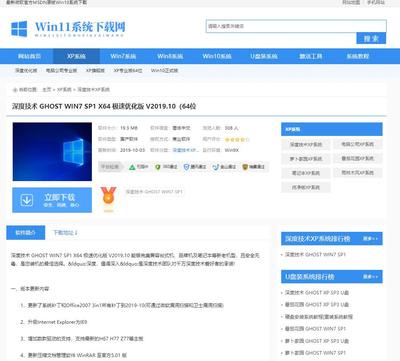Click the 金山通过 security icon
Viewport: 400px width, 361px height.
click(216, 167)
